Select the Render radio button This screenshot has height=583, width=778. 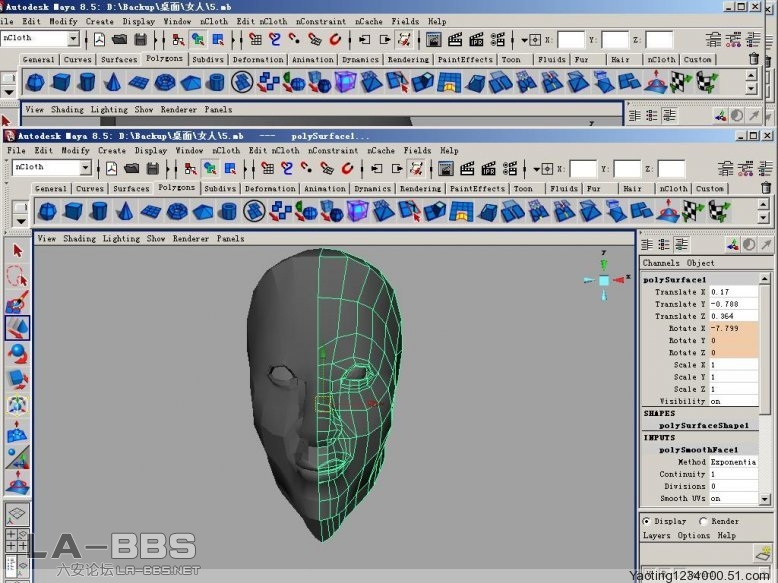tap(703, 521)
